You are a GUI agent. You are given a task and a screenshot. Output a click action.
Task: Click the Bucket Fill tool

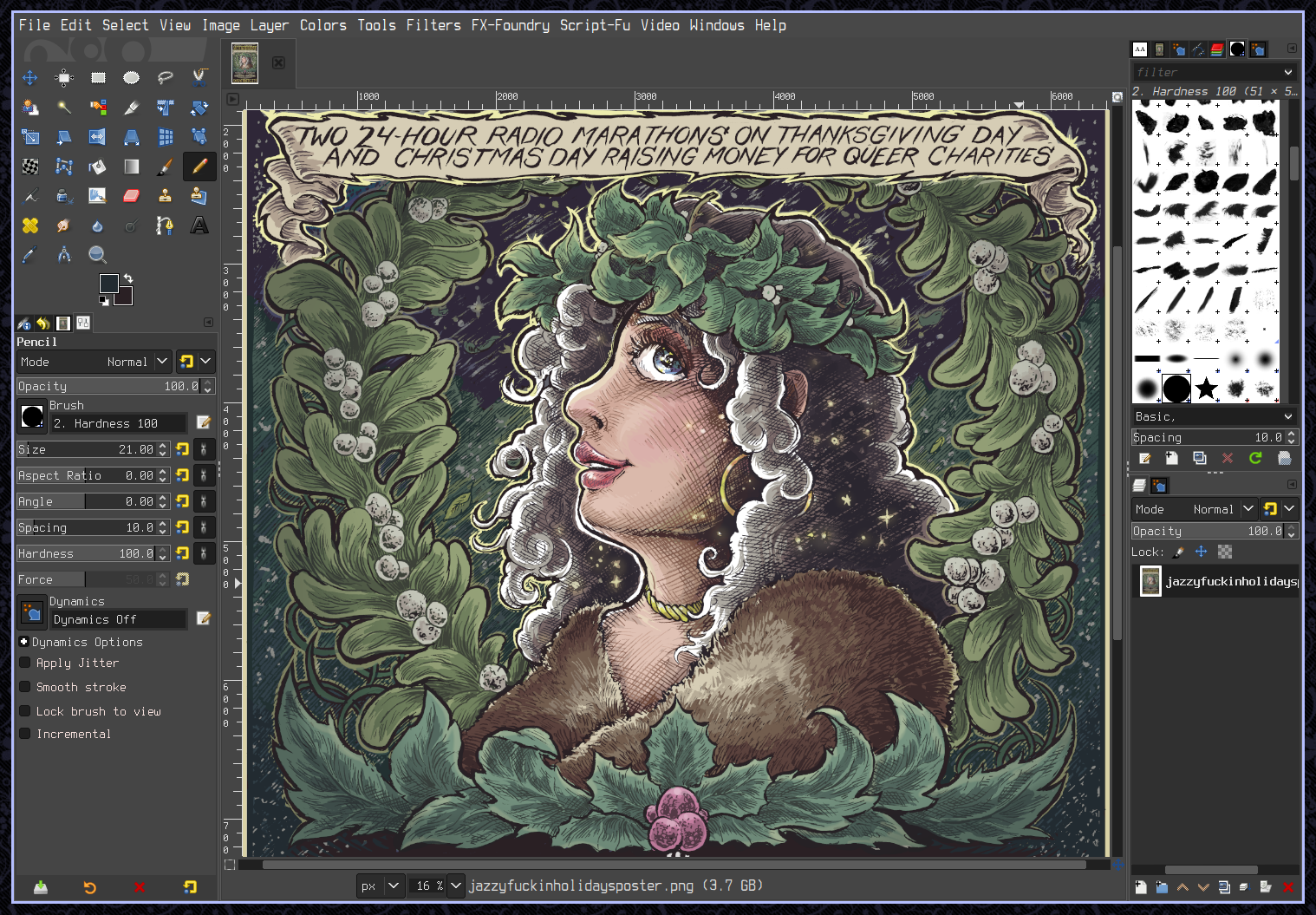[97, 167]
